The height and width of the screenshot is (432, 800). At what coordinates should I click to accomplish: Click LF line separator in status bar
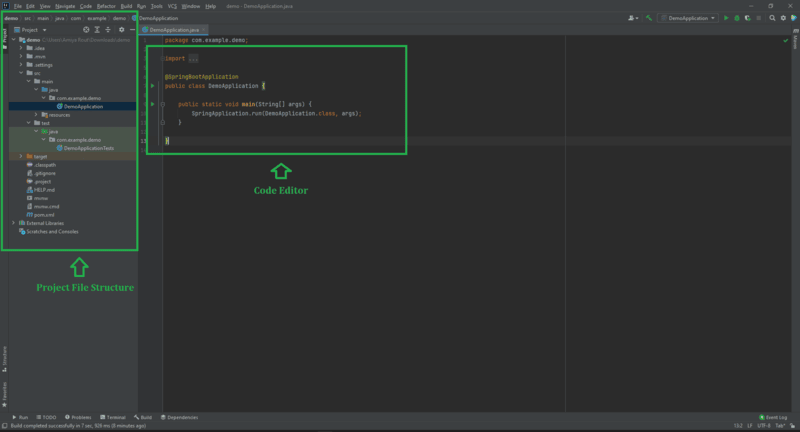[x=750, y=426]
